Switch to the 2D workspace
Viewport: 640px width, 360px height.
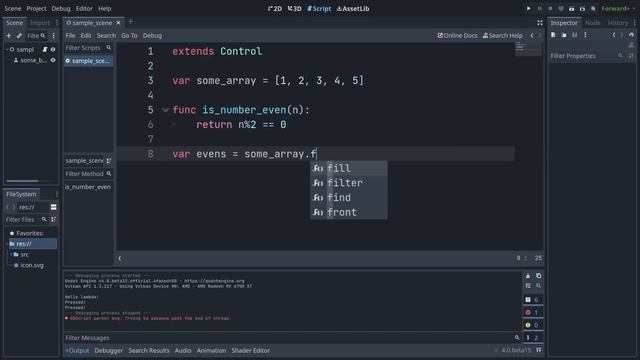point(275,8)
